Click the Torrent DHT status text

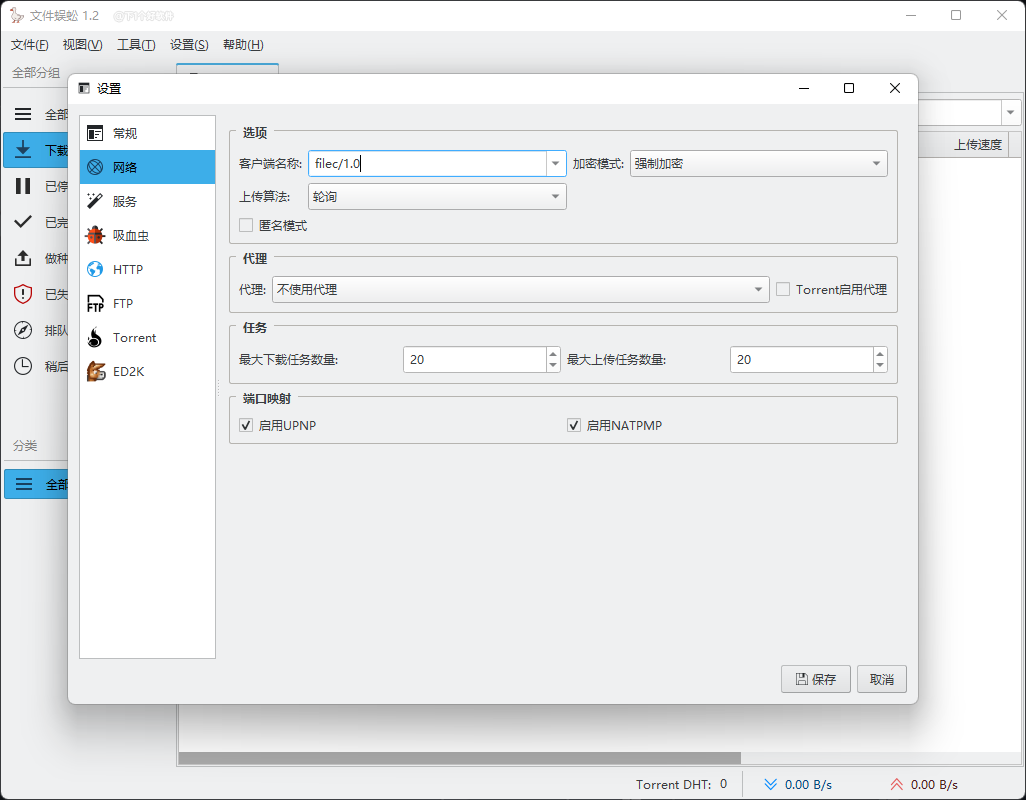pos(681,784)
